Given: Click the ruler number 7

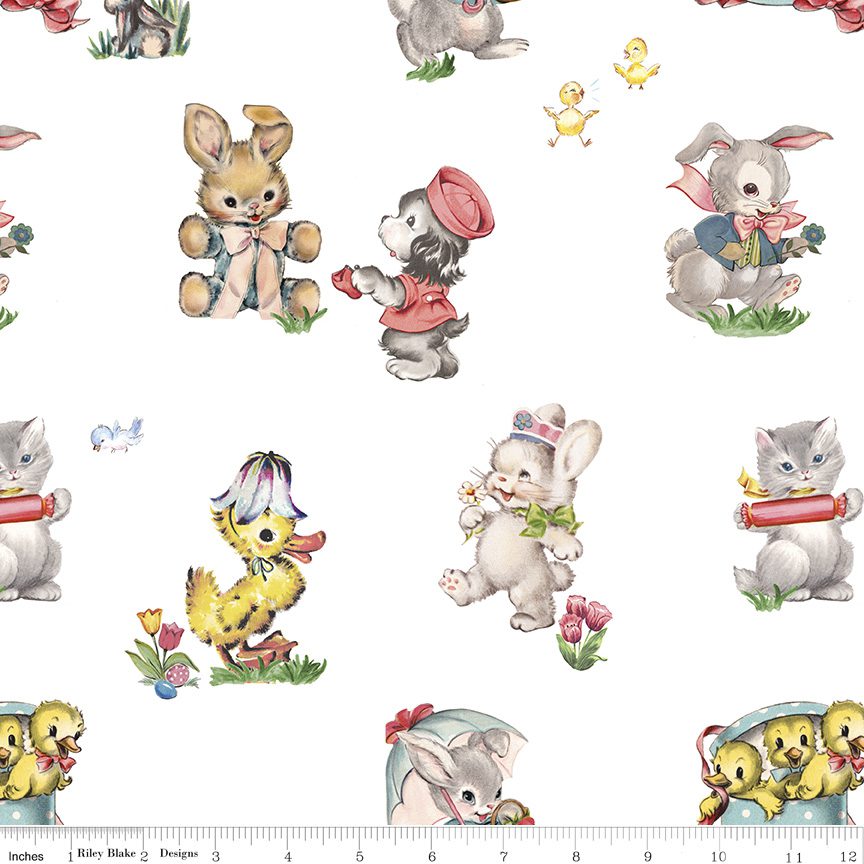Looking at the screenshot, I should click(503, 856).
